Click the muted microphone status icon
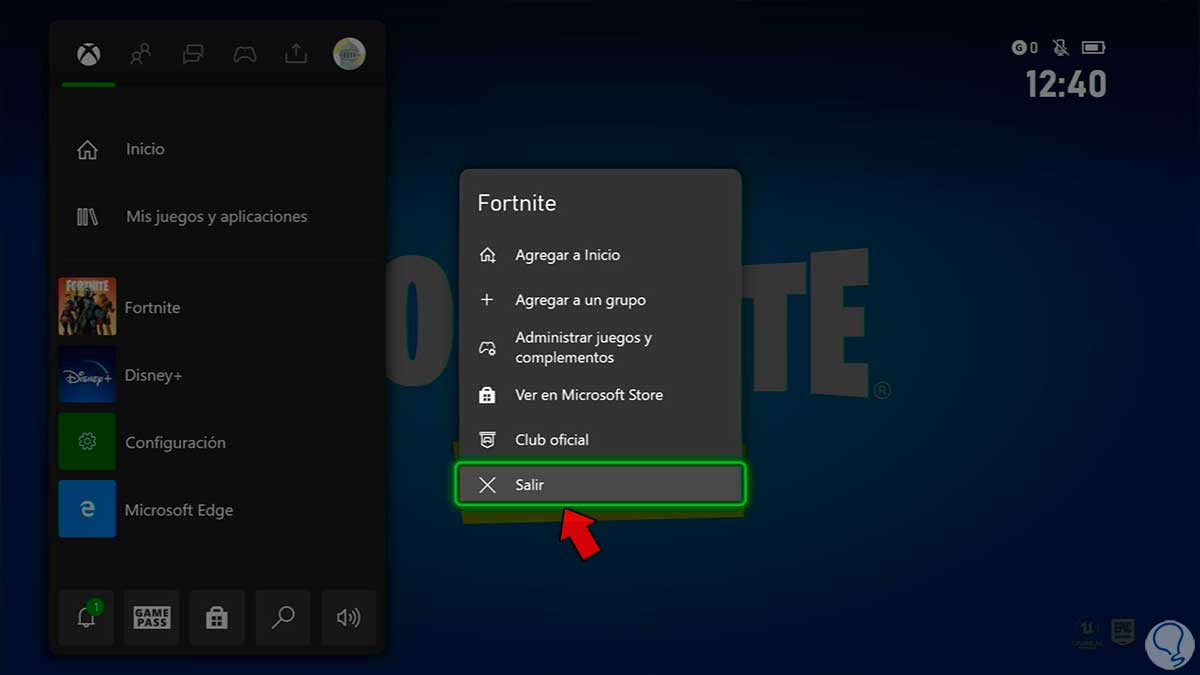 click(1060, 47)
